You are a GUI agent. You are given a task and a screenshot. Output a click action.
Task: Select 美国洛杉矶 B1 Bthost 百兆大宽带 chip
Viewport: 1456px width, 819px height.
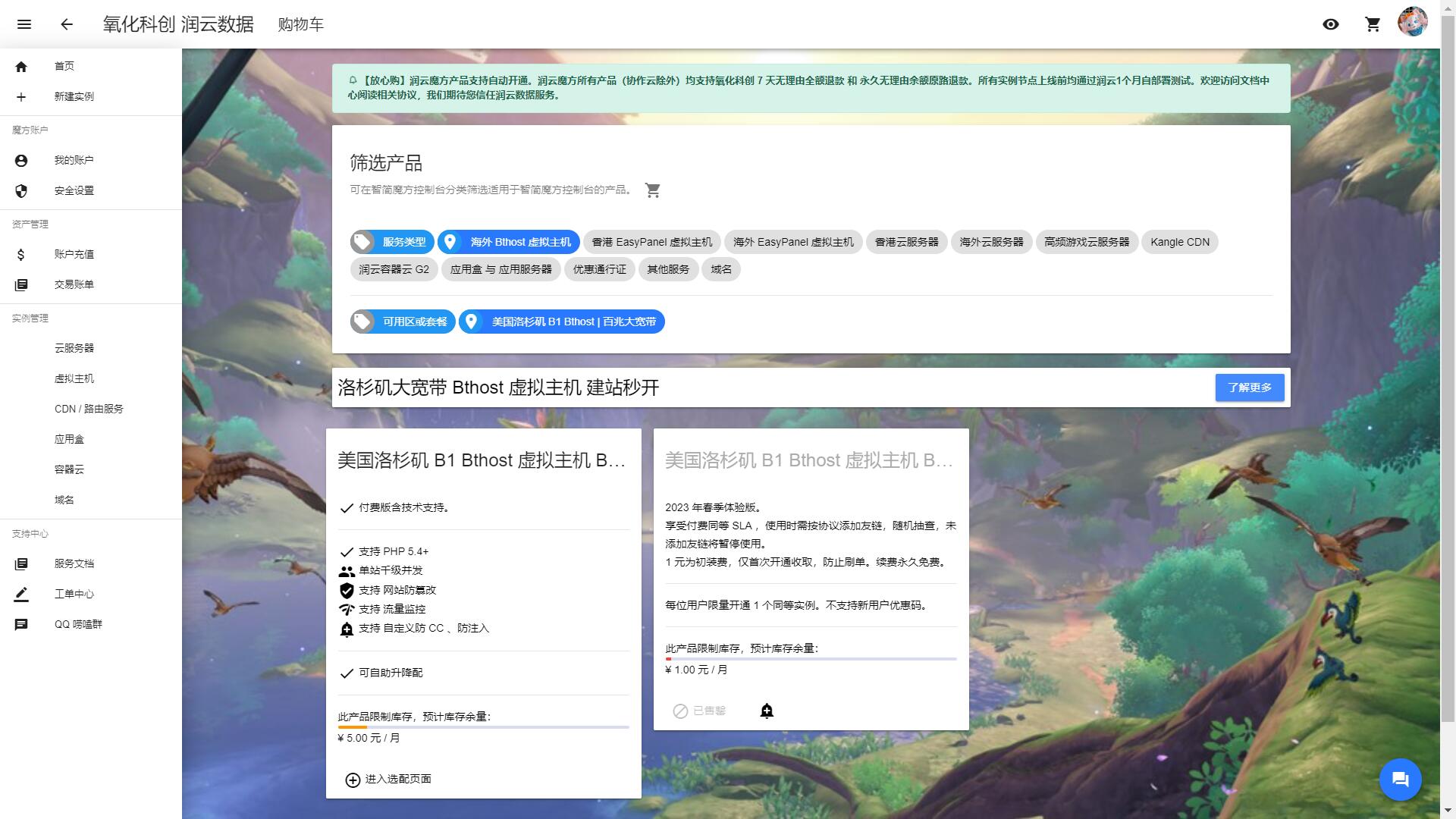click(562, 322)
